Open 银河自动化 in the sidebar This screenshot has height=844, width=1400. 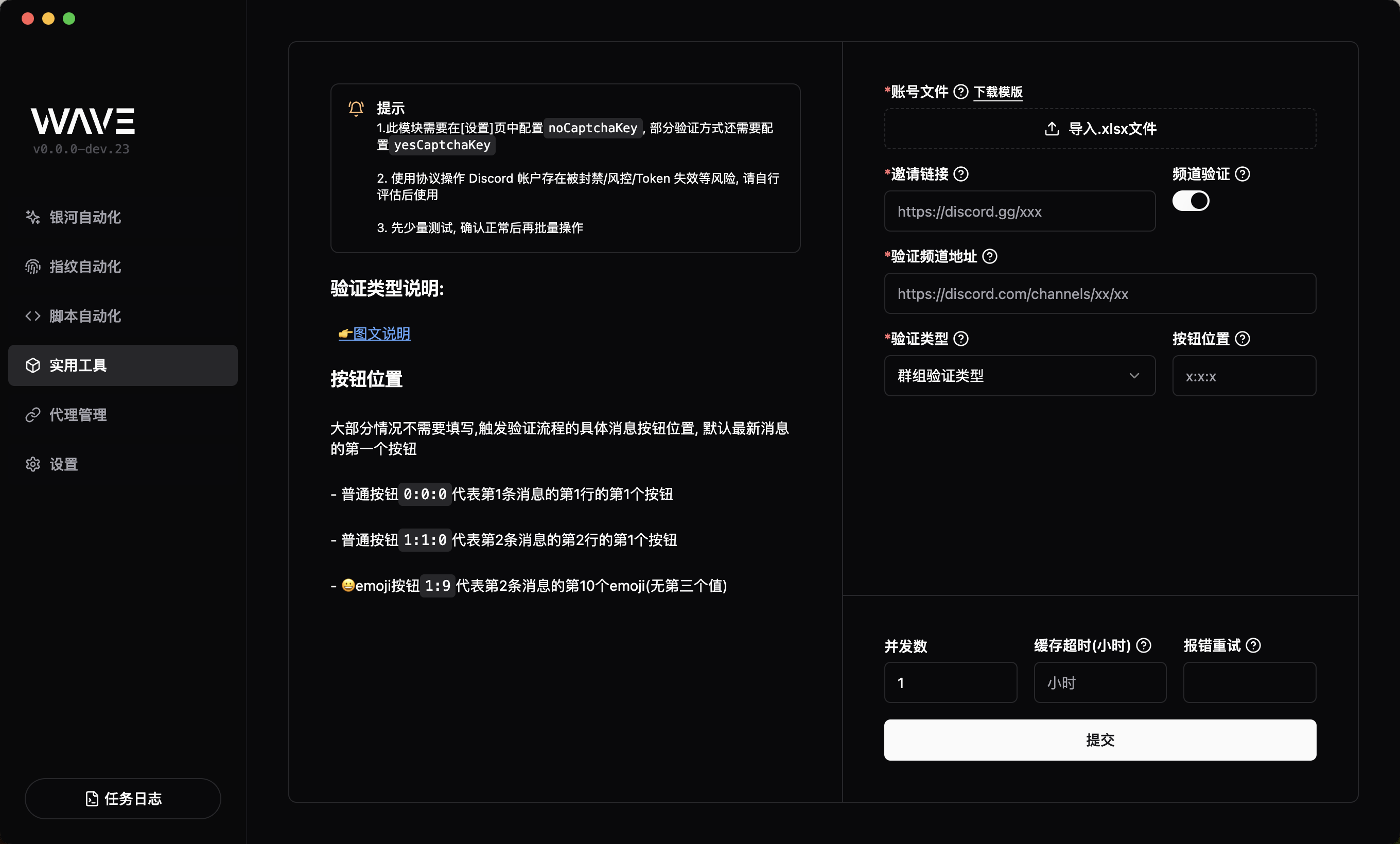(x=84, y=217)
